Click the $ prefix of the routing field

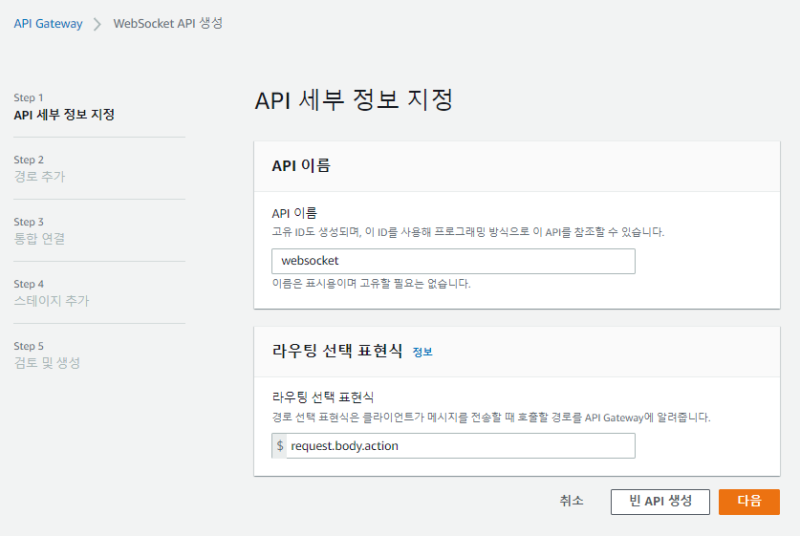(x=279, y=446)
